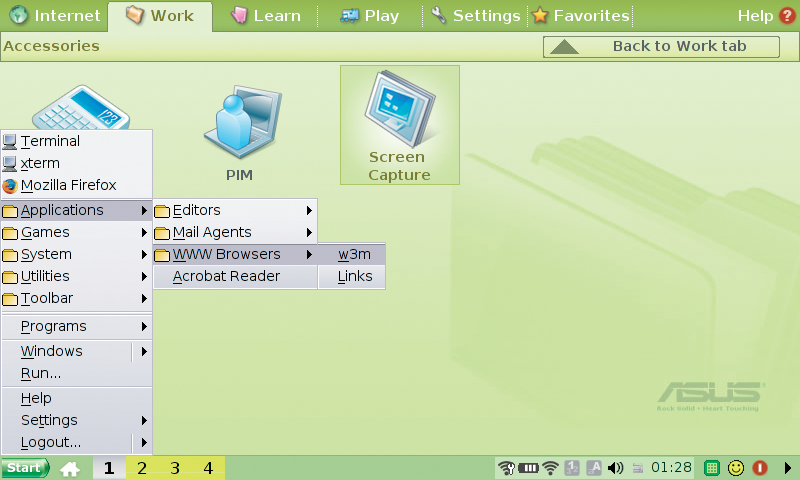800x480 pixels.
Task: Switch to the Play tab
Action: tap(370, 16)
